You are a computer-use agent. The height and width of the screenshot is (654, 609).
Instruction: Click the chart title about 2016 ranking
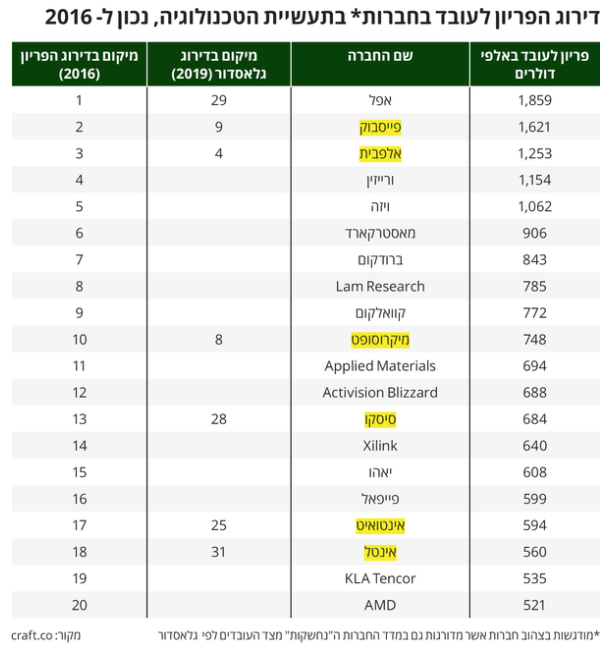tap(322, 18)
